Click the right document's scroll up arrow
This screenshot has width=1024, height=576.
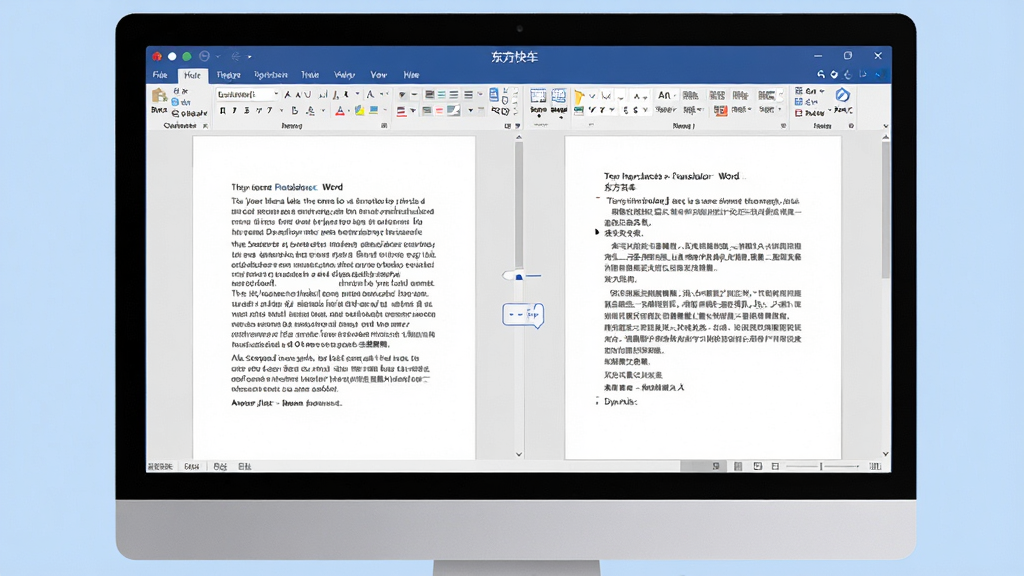coord(886,137)
